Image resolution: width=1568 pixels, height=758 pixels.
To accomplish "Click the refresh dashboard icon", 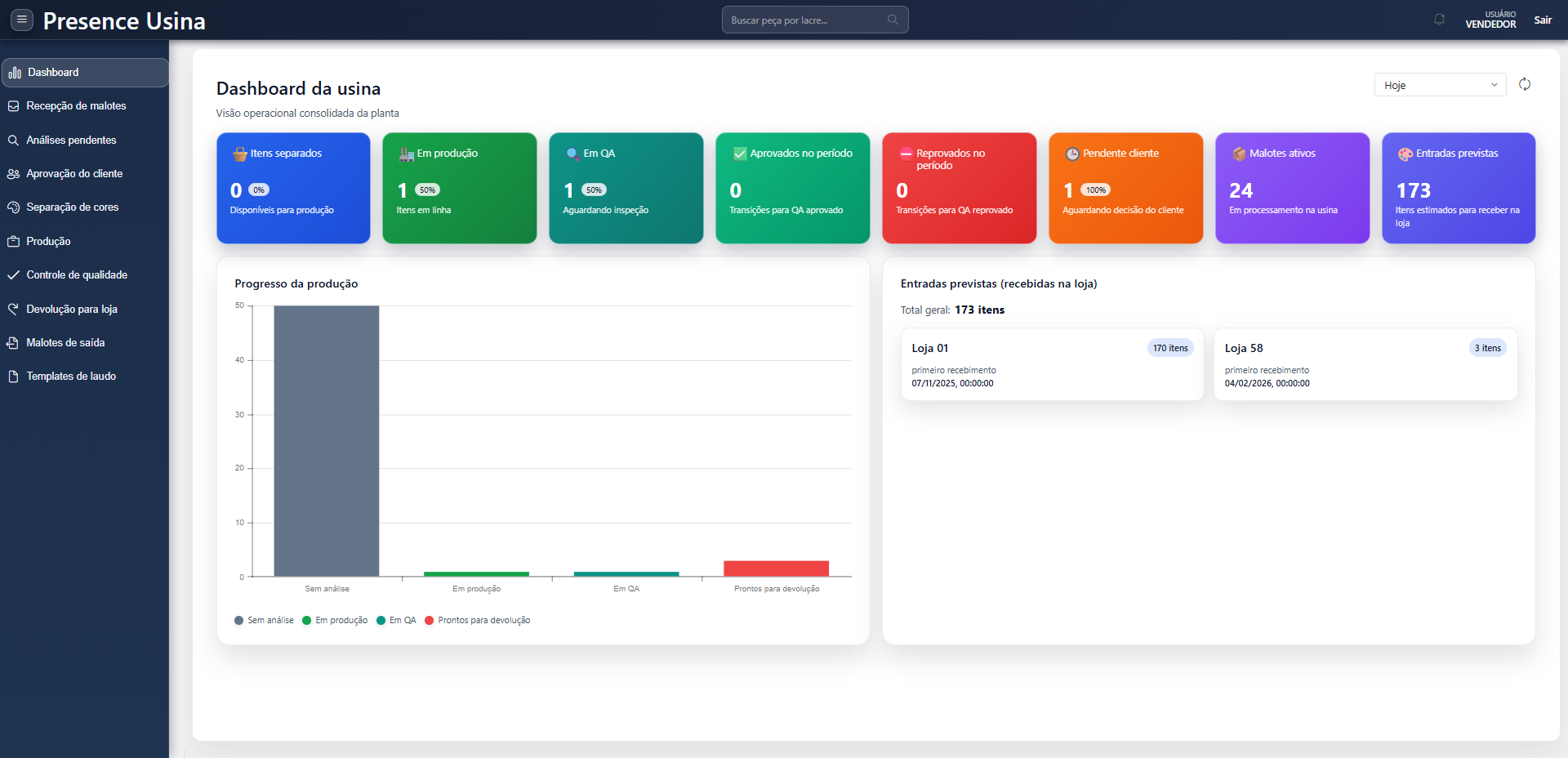I will [1524, 85].
